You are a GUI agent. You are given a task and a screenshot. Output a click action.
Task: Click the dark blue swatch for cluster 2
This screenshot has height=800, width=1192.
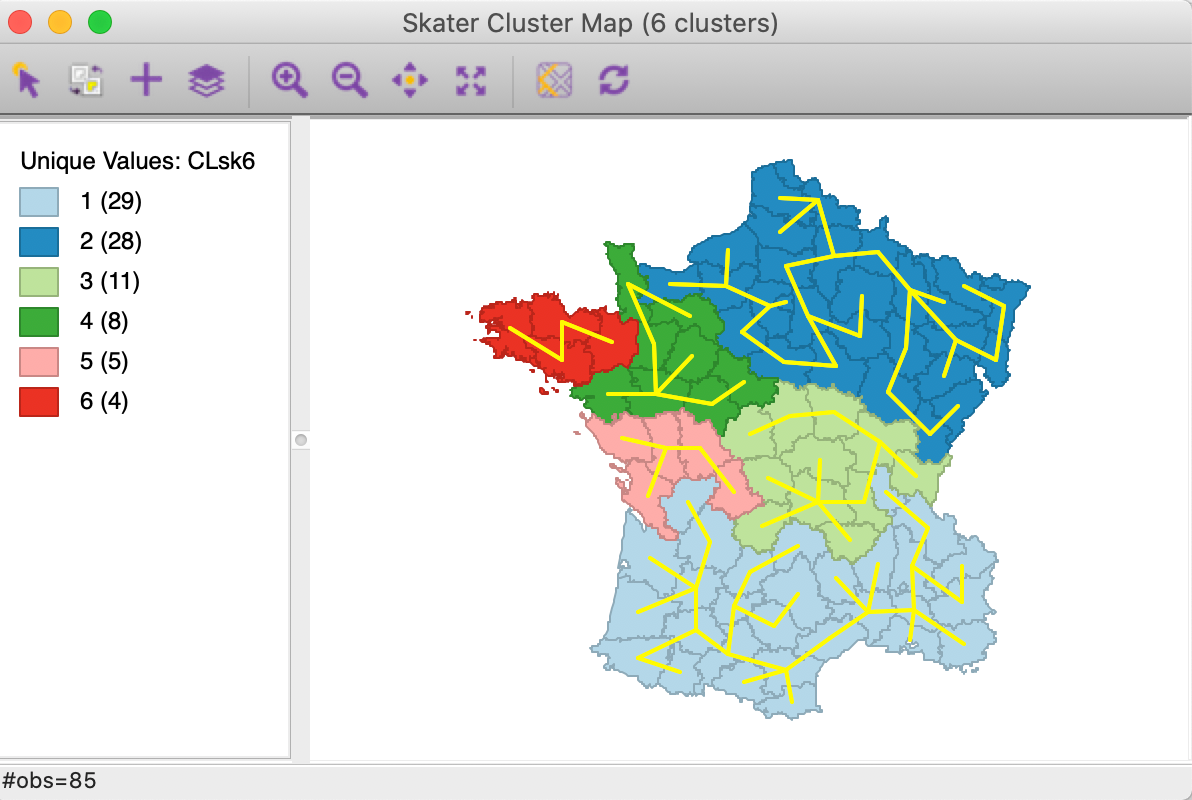point(39,242)
